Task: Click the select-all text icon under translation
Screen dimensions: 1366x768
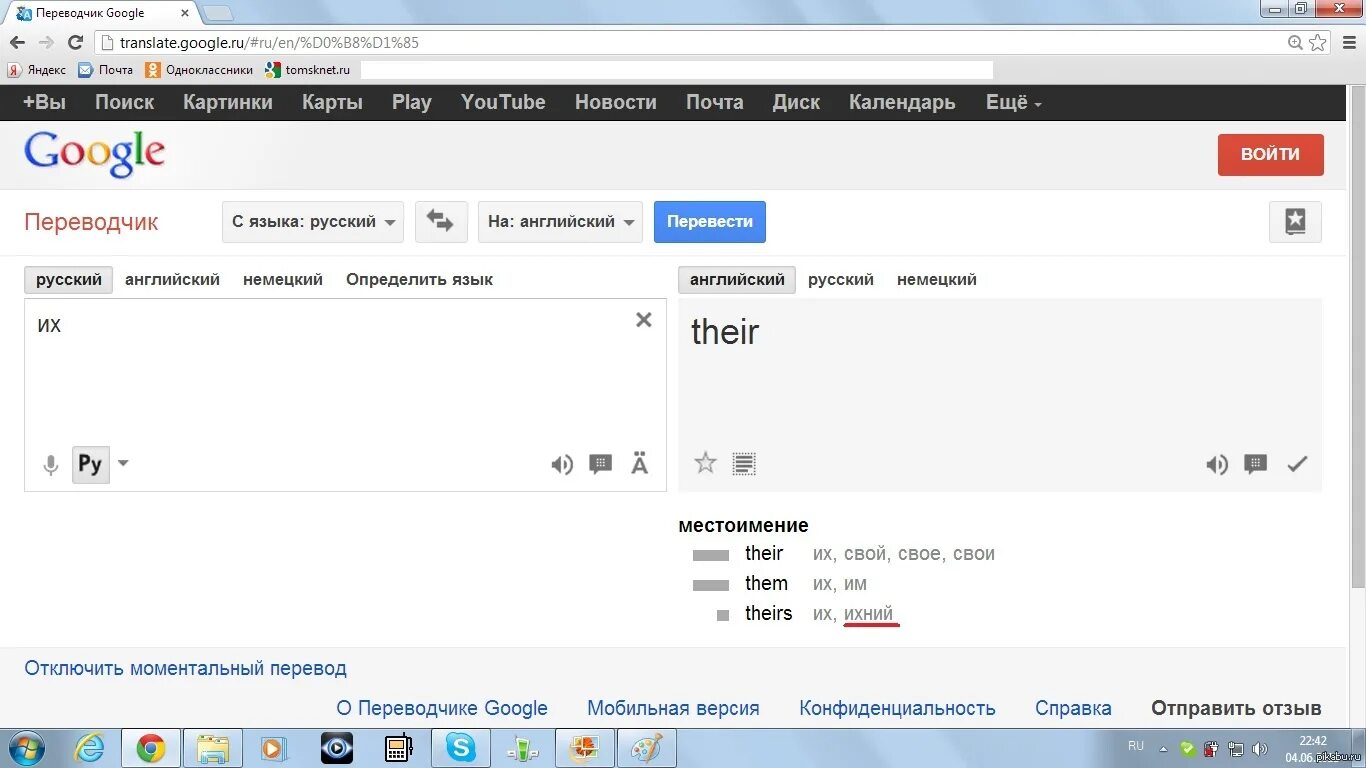Action: 744,464
